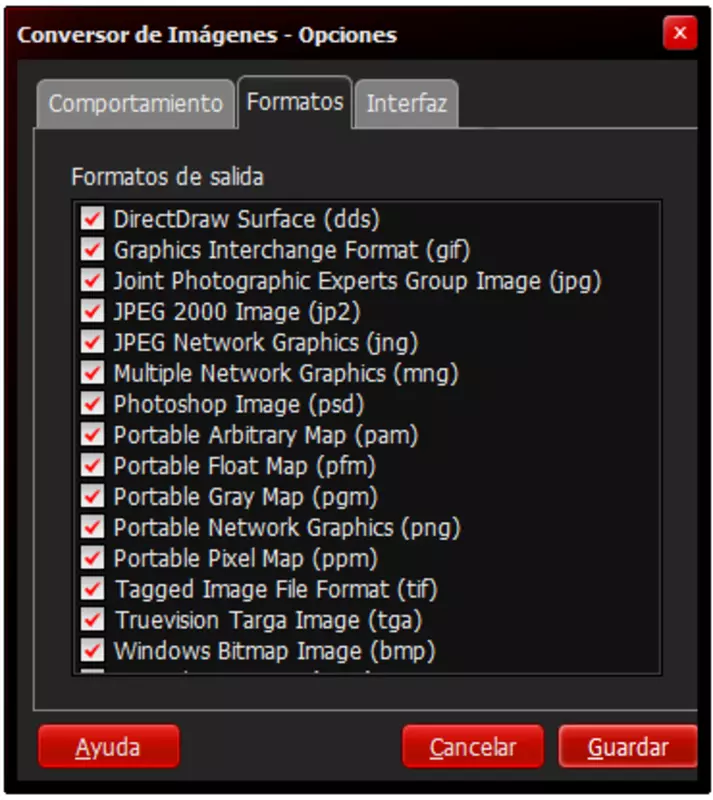
Task: Disable Joint Photographic Experts Group (jpg) checkbox
Action: 92,281
